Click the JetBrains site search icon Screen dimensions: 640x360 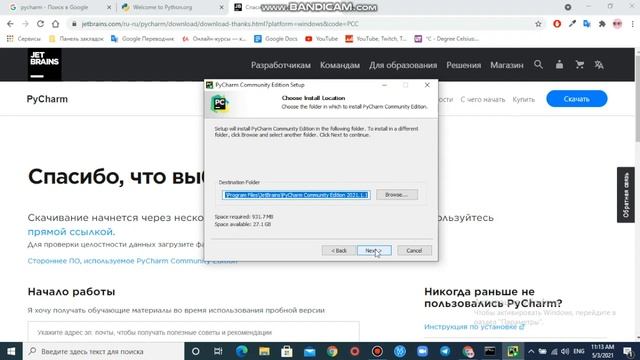[538, 64]
